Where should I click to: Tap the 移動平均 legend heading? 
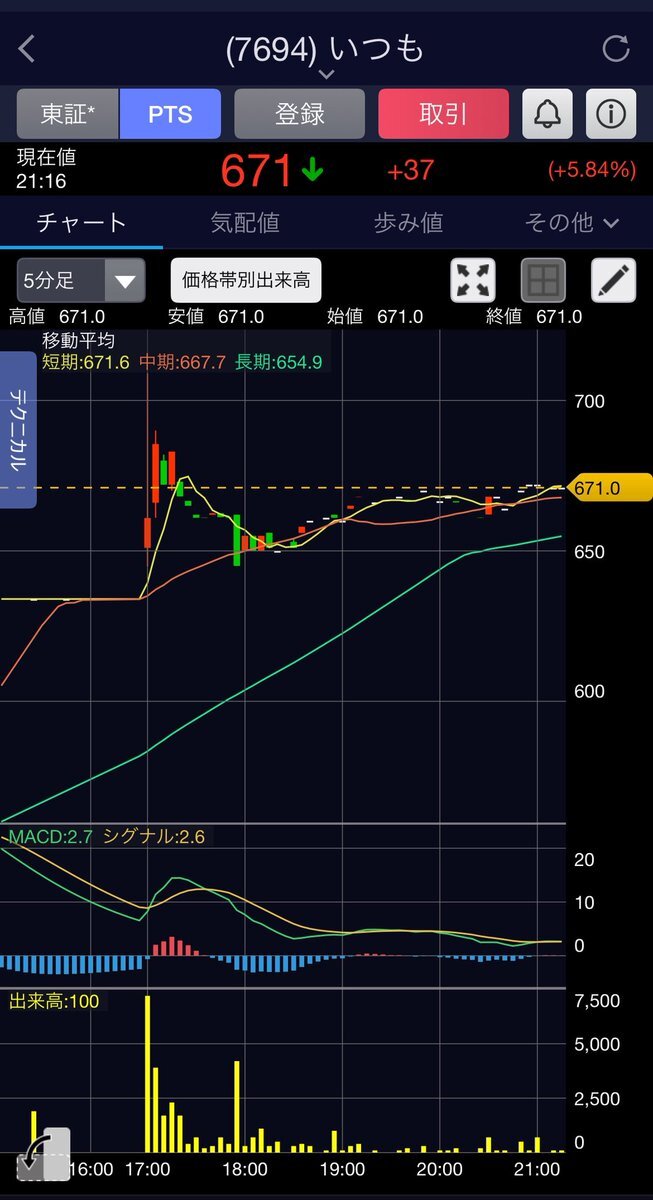pos(78,341)
